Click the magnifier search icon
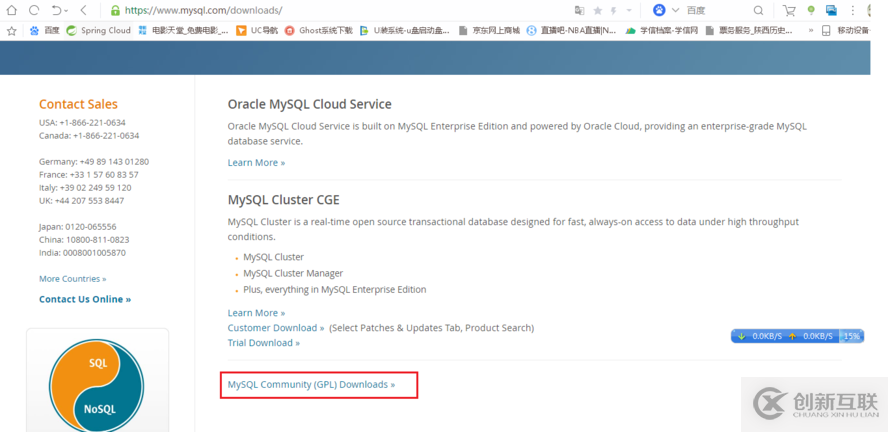 click(758, 10)
